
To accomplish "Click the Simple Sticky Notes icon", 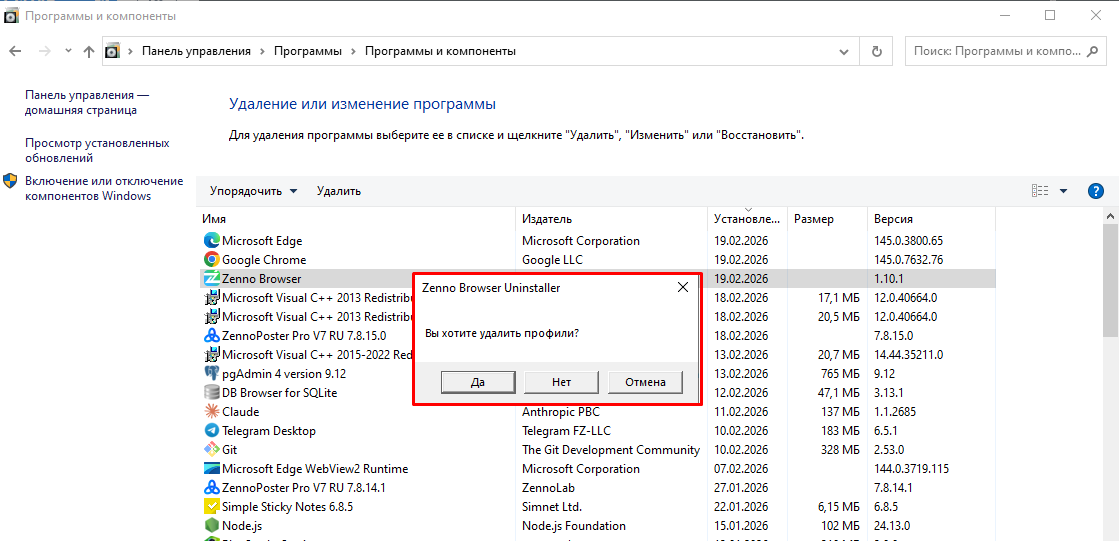I will (x=211, y=507).
